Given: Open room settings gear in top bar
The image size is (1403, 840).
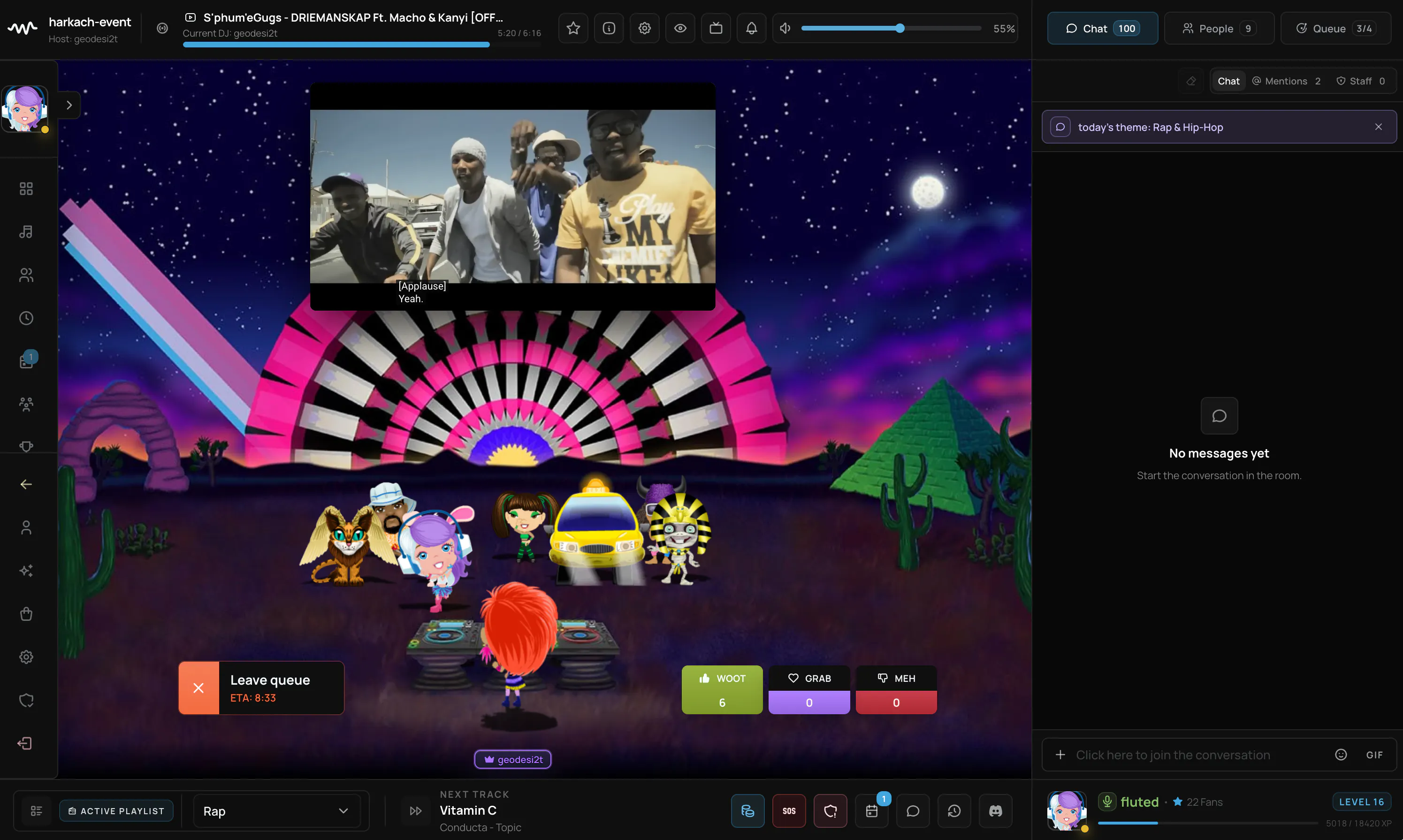Looking at the screenshot, I should click(x=645, y=28).
